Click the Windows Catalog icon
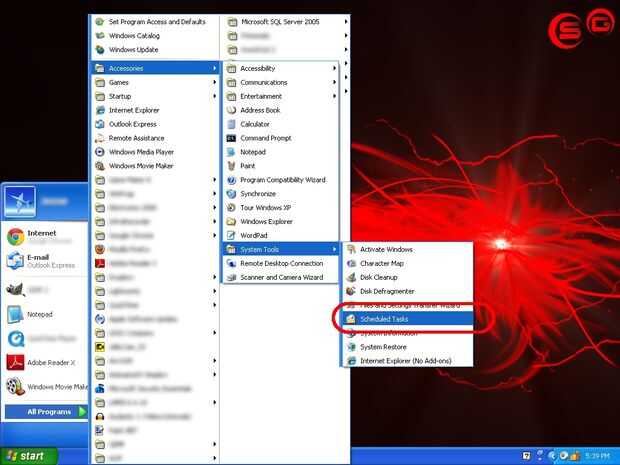 [x=100, y=36]
